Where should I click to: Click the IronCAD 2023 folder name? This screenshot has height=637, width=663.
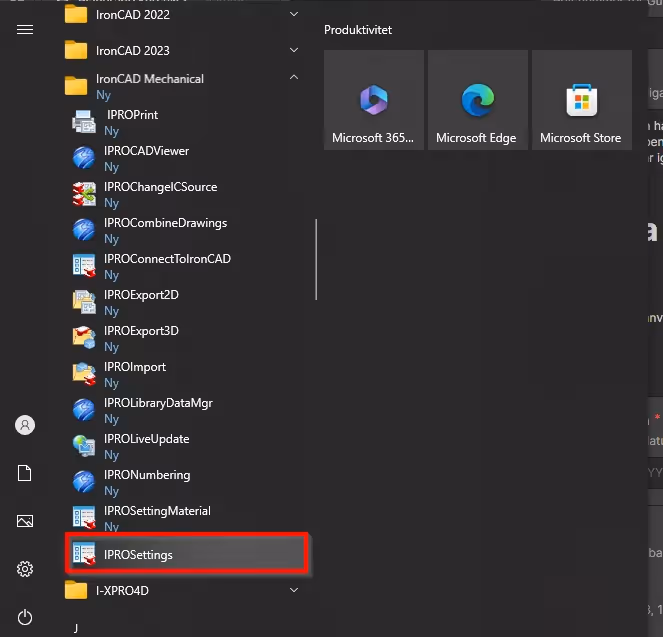[x=133, y=51]
